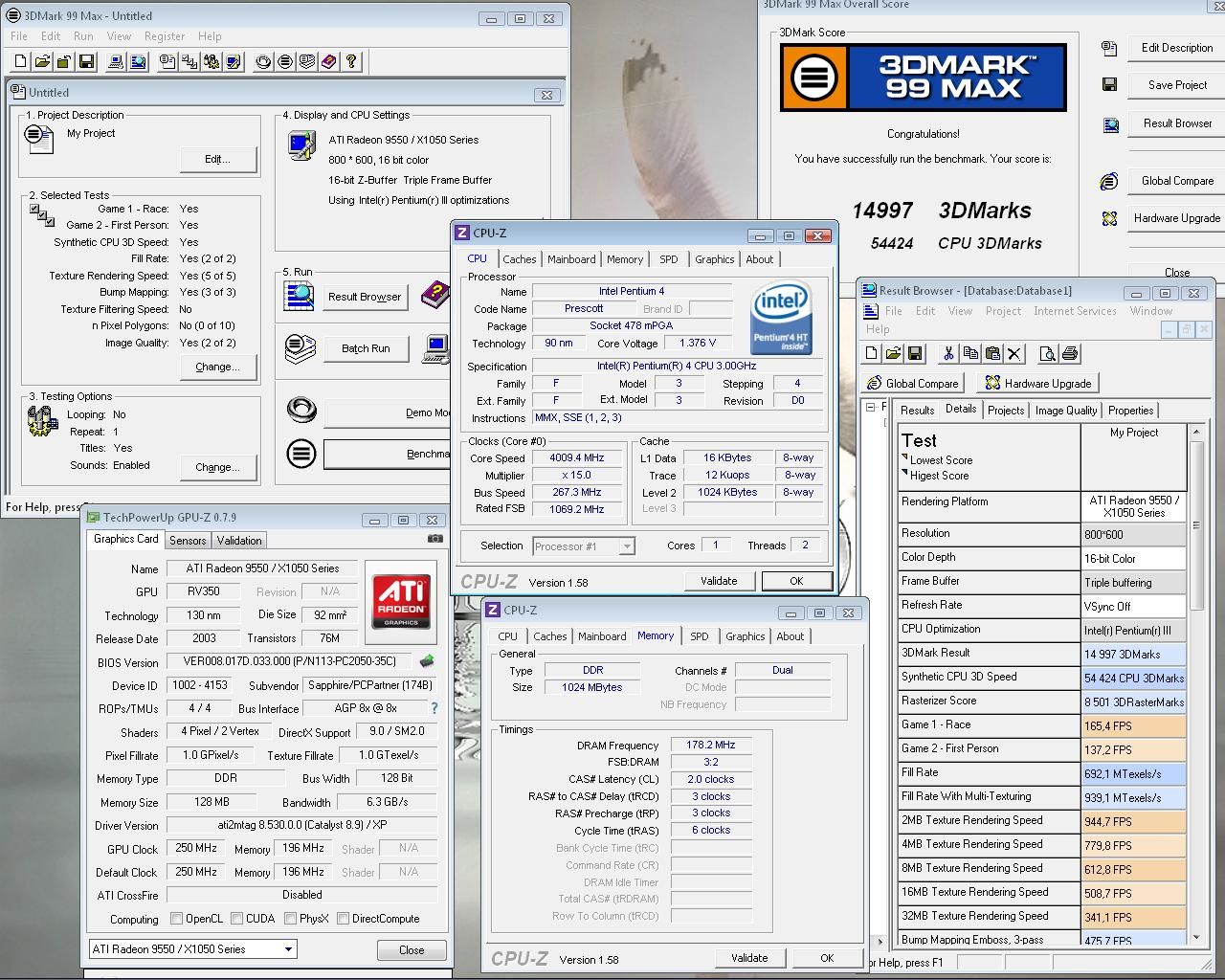The width and height of the screenshot is (1225, 980).
Task: Switch to Results tab in Result Browser
Action: tap(917, 411)
